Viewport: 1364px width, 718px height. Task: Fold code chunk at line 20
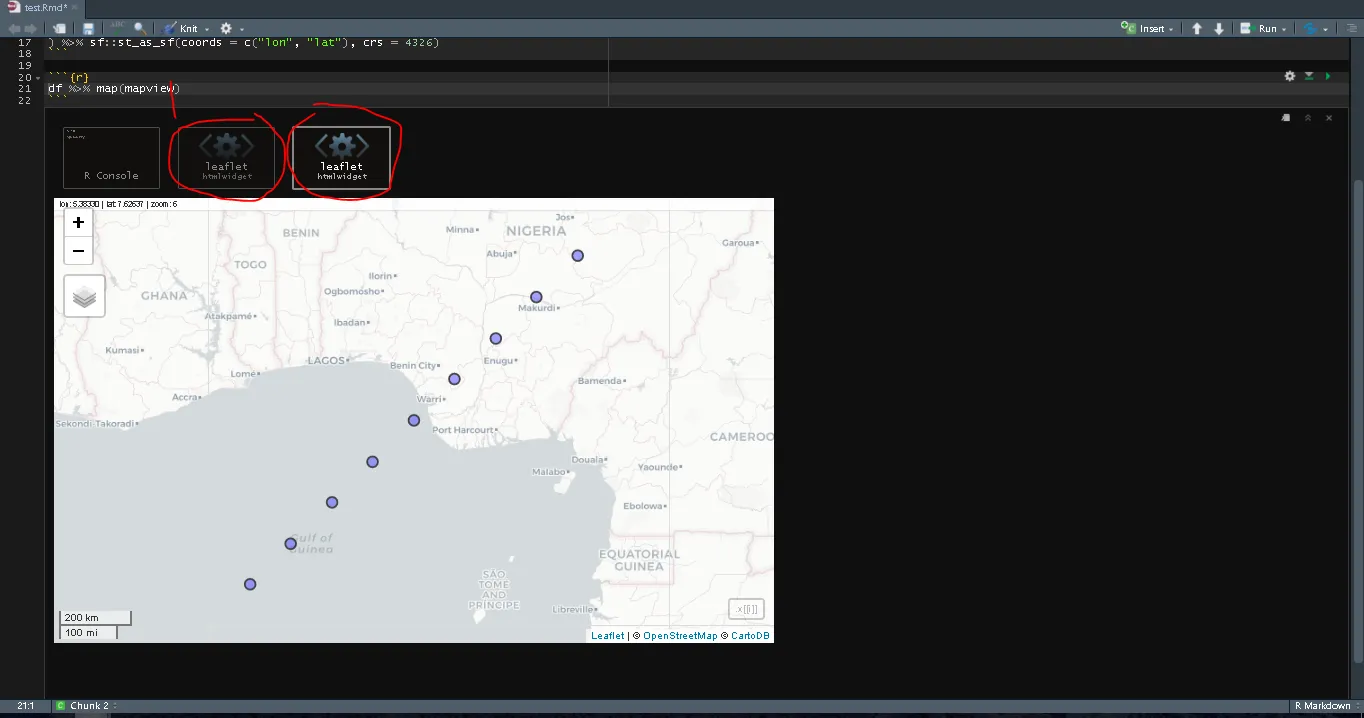point(40,77)
